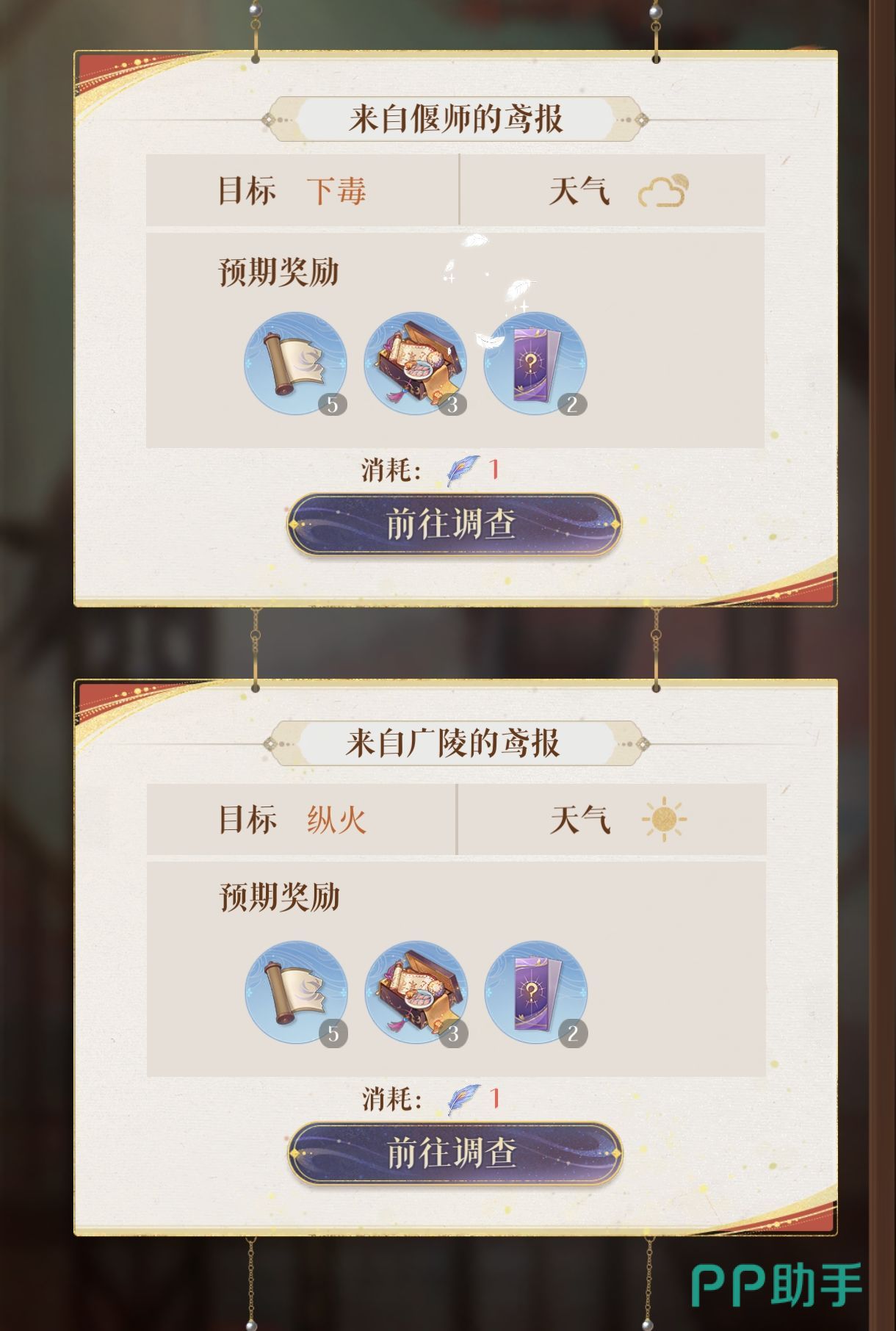Click the 纵火 target label
896x1331 pixels.
click(336, 820)
